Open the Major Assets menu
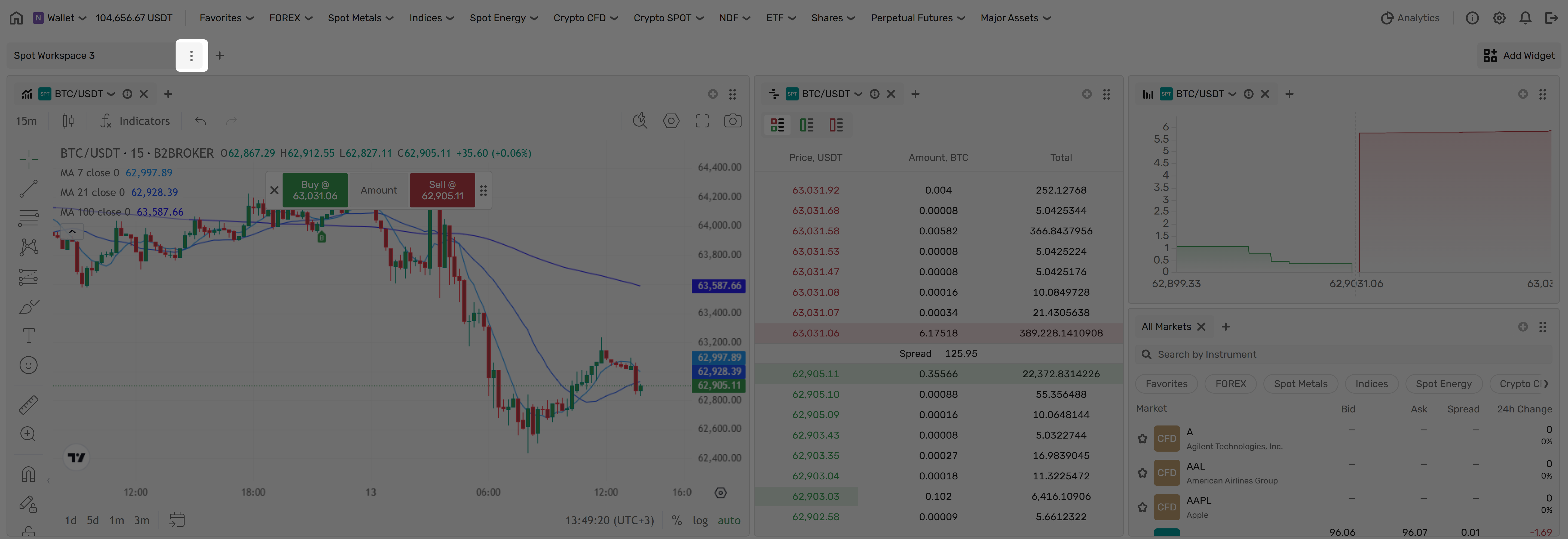Image resolution: width=1568 pixels, height=539 pixels. (x=1015, y=18)
